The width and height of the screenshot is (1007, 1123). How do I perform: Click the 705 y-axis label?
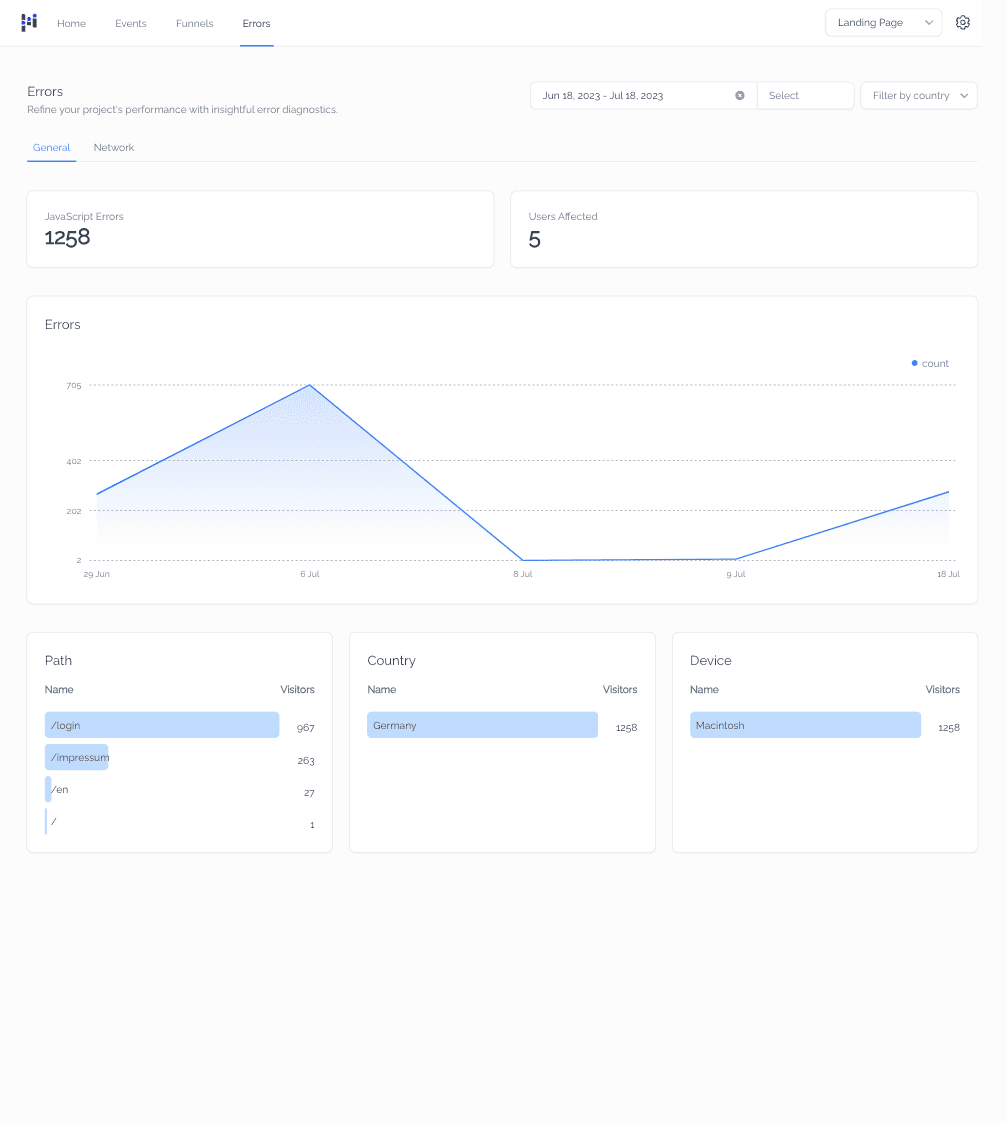click(74, 385)
